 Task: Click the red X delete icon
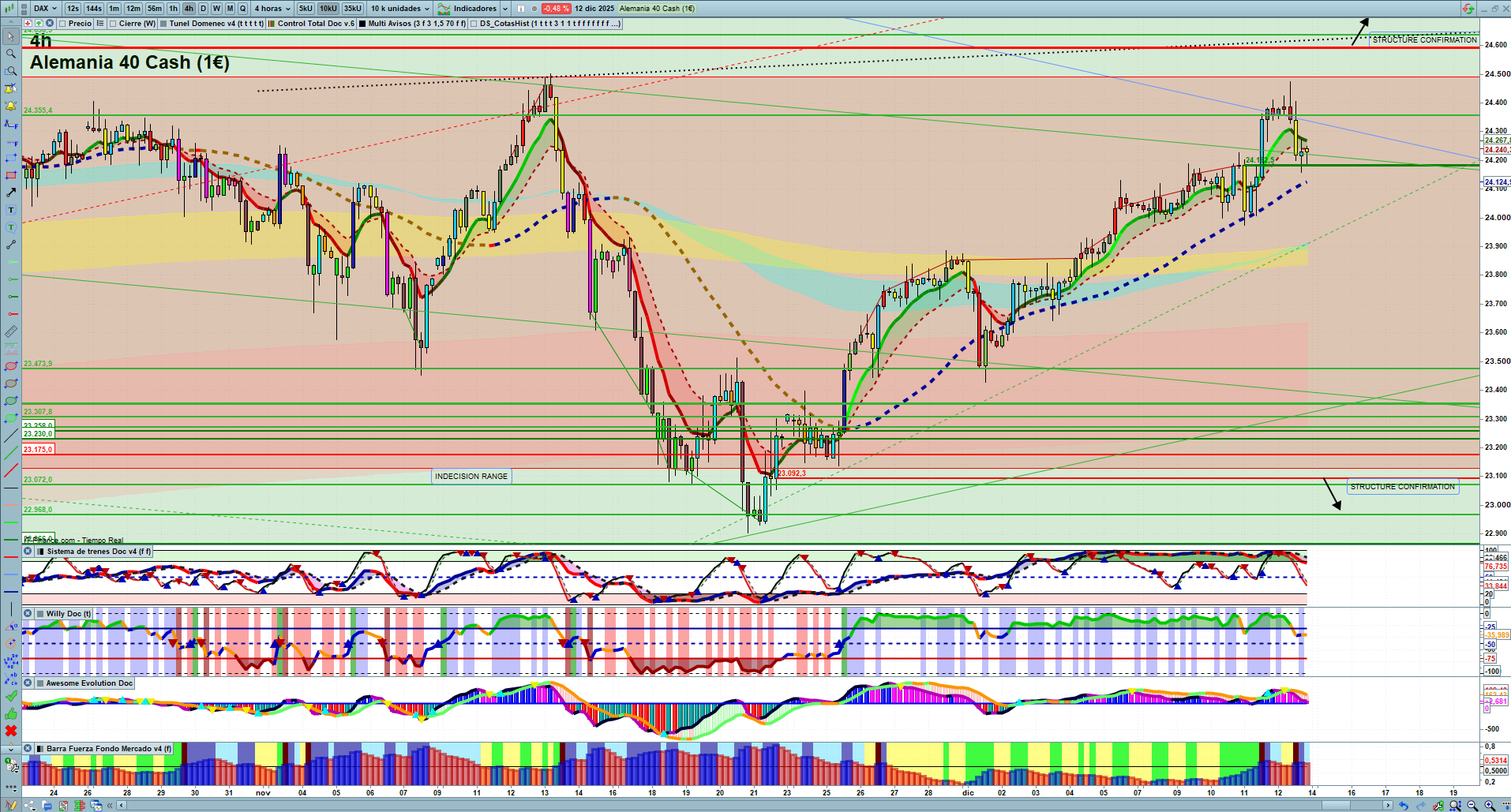[x=11, y=731]
